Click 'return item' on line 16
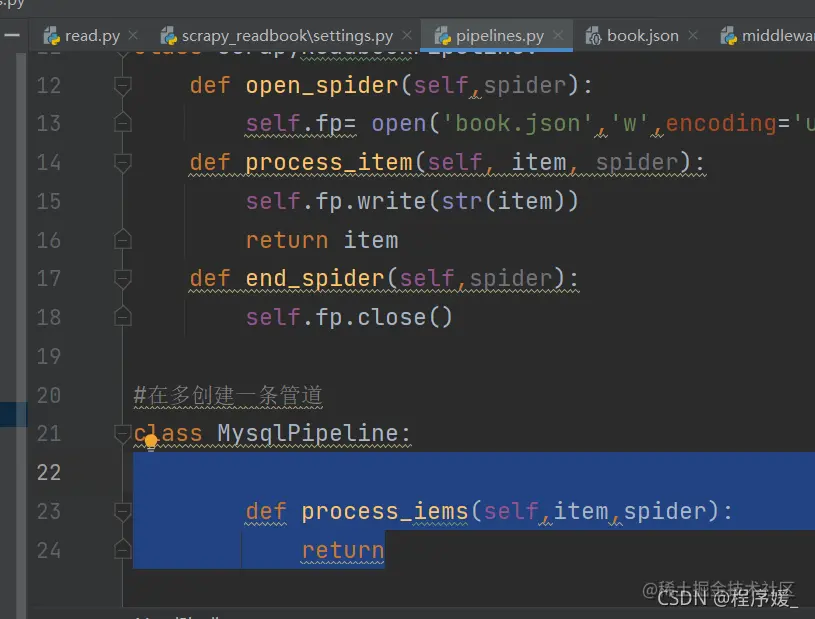Image resolution: width=815 pixels, height=619 pixels. pos(322,241)
